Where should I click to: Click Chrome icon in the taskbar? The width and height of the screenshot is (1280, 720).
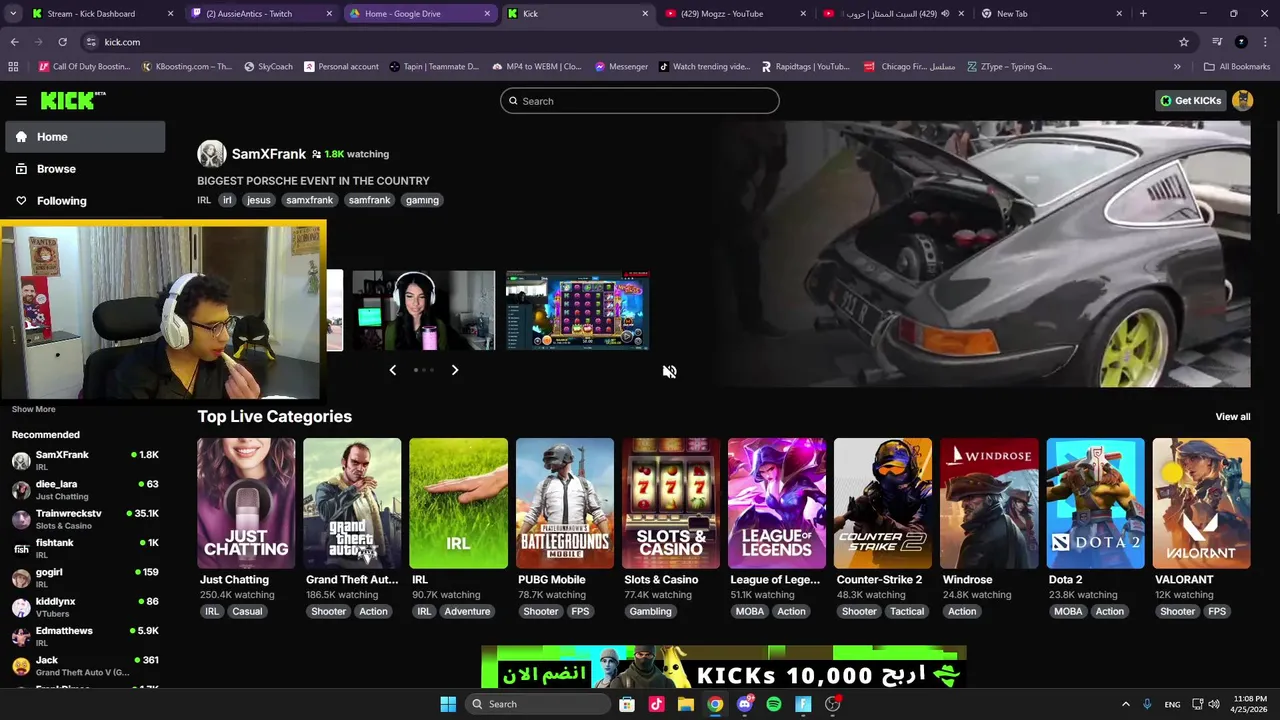[715, 704]
